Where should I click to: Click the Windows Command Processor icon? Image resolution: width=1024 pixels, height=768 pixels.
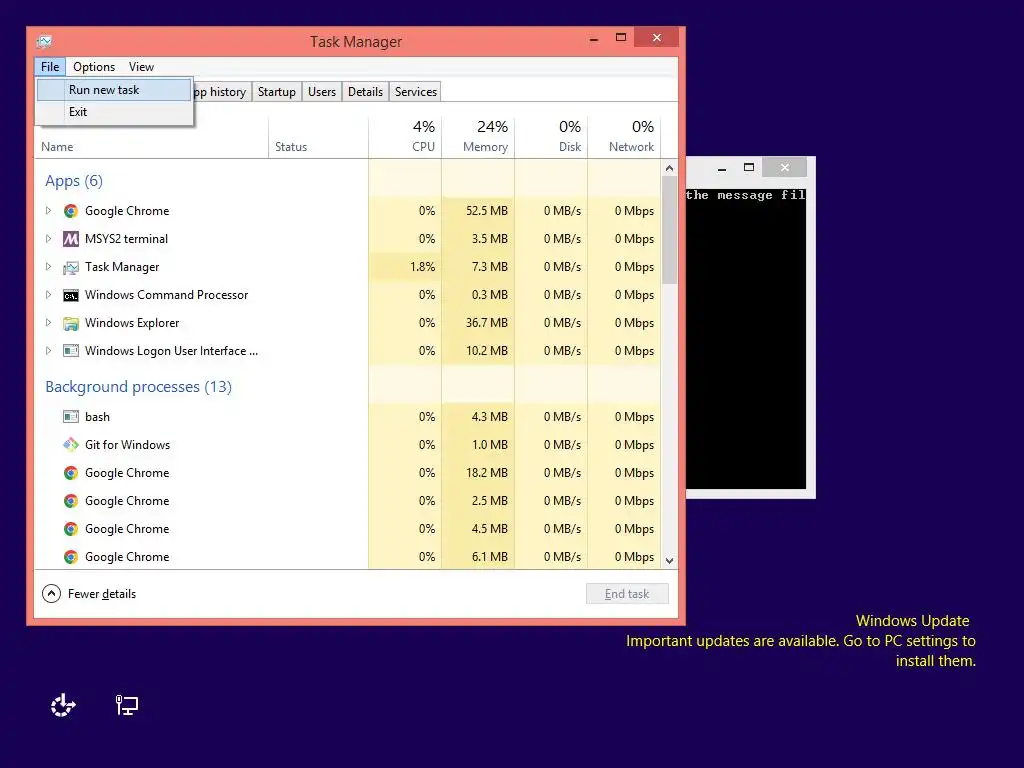[71, 295]
